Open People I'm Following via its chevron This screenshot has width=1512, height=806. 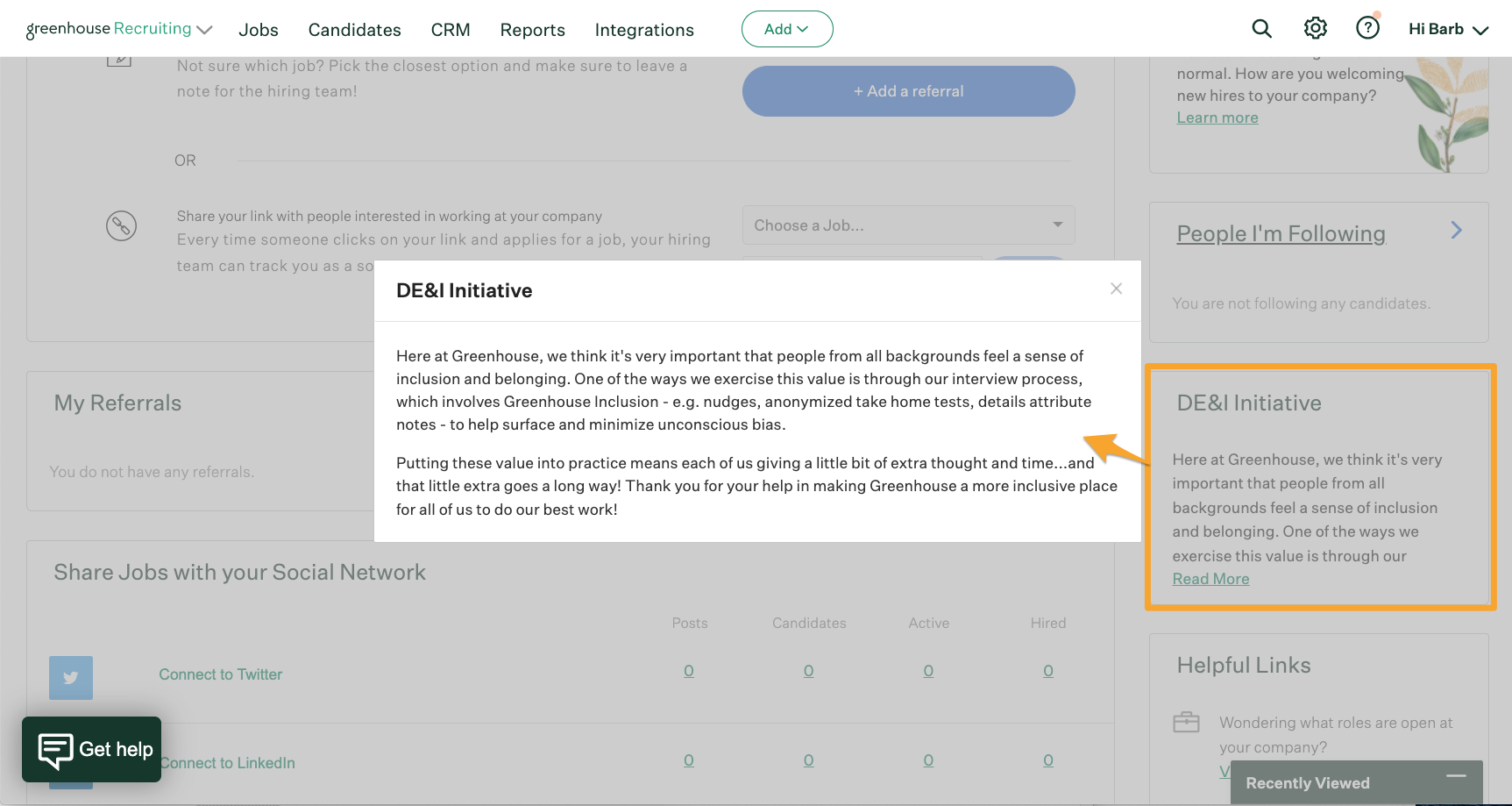click(x=1455, y=230)
